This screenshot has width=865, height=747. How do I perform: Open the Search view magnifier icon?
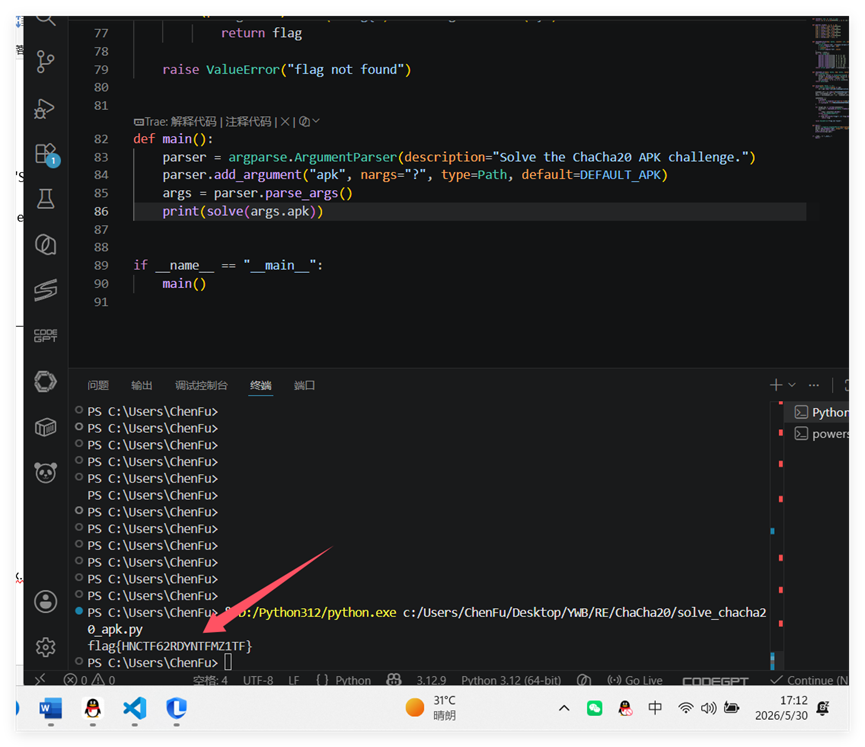click(45, 20)
